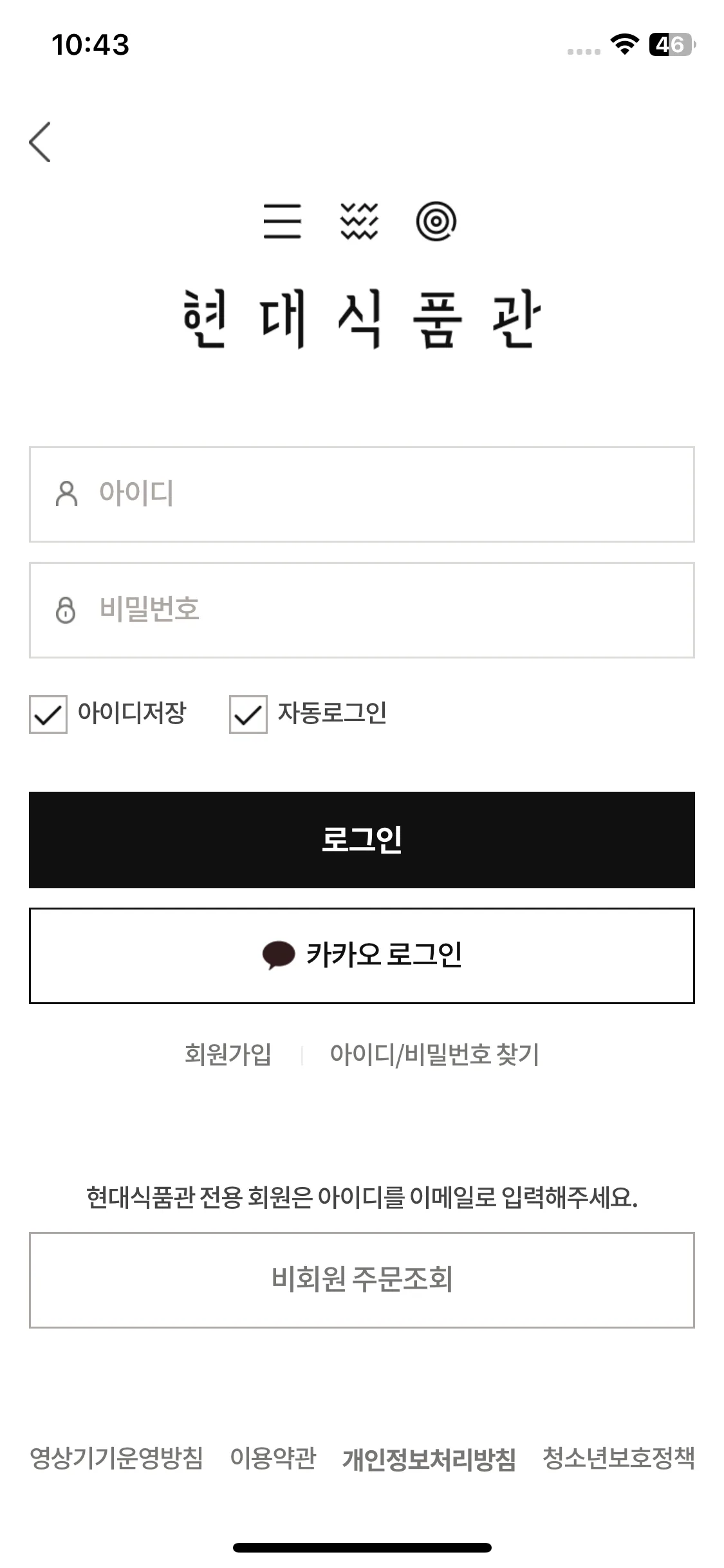Tap the three horizontal lines logo icon
The height and width of the screenshot is (1568, 724).
[282, 221]
